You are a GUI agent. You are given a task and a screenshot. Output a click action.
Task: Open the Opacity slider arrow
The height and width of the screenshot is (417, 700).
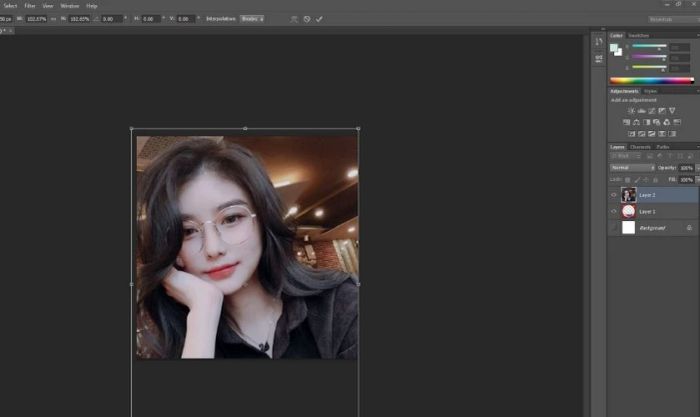[698, 168]
